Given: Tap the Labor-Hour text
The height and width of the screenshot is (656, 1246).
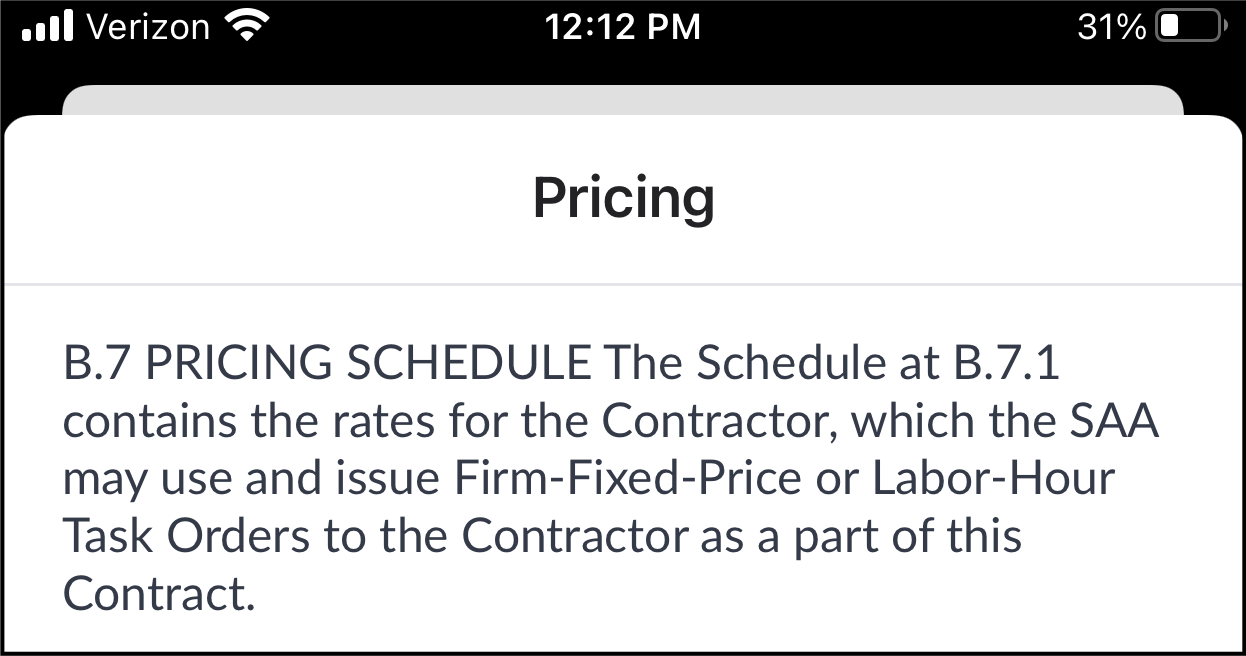Looking at the screenshot, I should [x=993, y=480].
